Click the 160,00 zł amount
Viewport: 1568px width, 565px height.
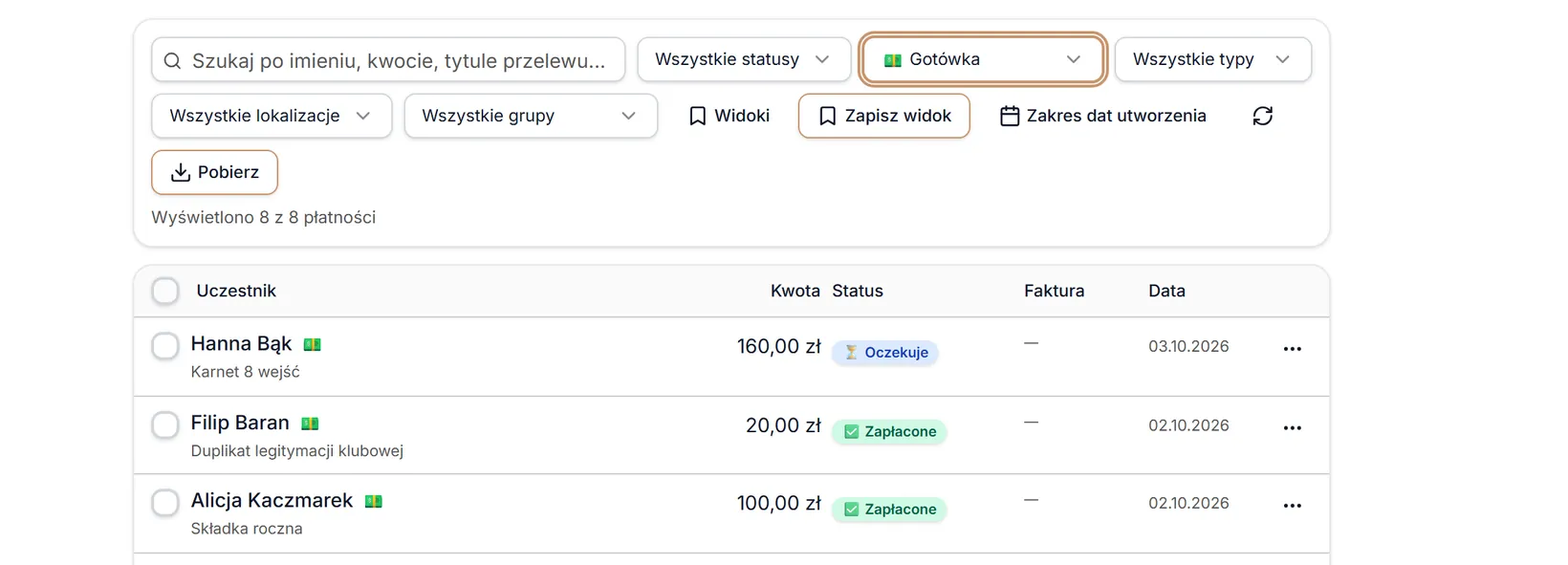coord(778,347)
